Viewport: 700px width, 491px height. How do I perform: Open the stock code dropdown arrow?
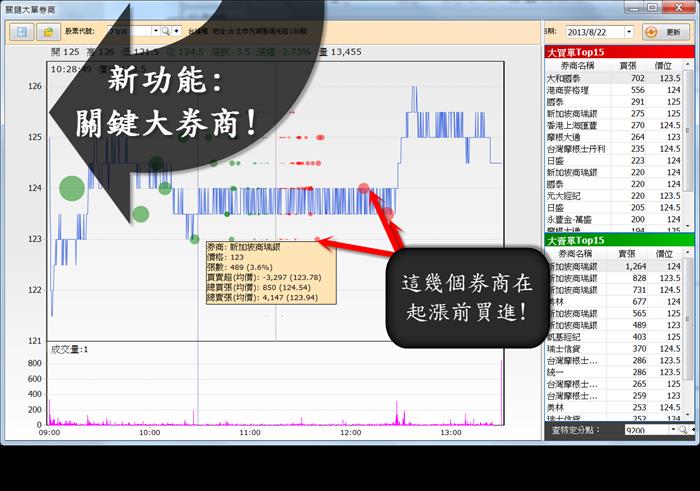(155, 31)
